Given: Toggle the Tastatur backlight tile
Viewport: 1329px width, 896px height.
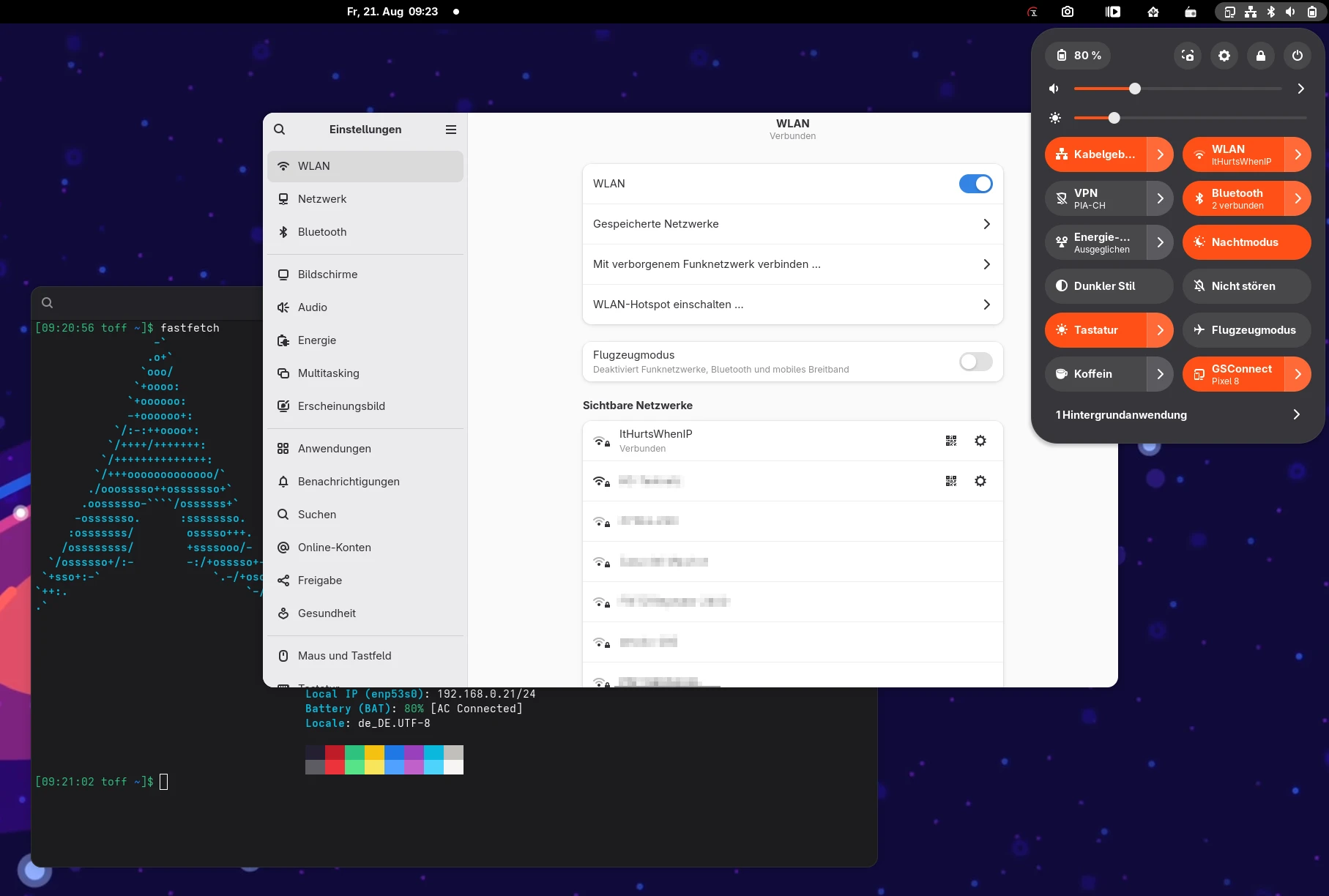Looking at the screenshot, I should (1095, 330).
